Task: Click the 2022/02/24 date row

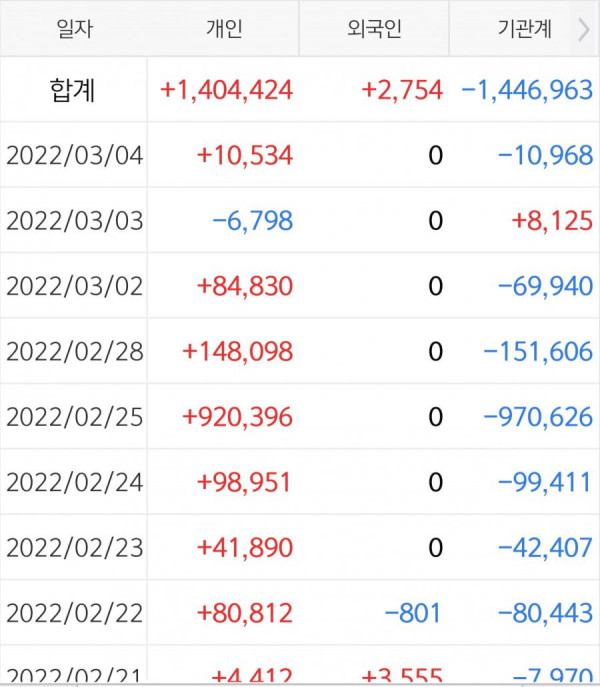Action: (74, 483)
